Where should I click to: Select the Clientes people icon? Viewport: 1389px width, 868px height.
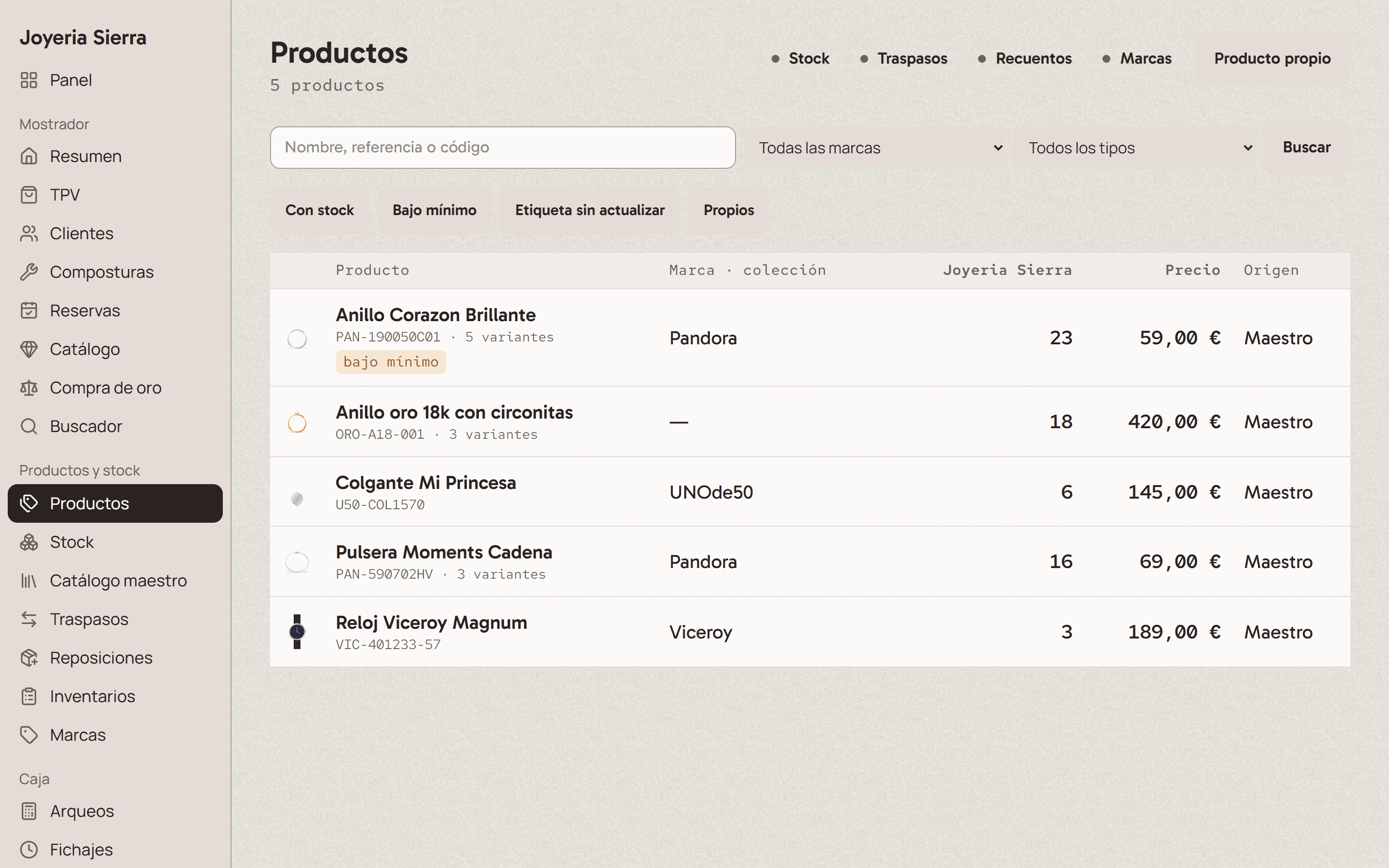point(29,234)
